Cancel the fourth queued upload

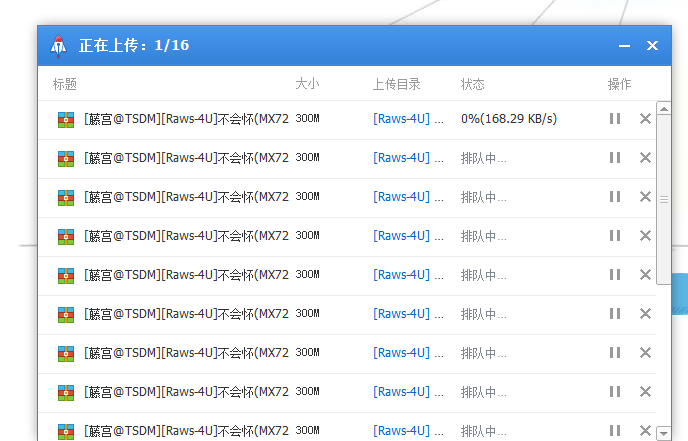tap(645, 236)
